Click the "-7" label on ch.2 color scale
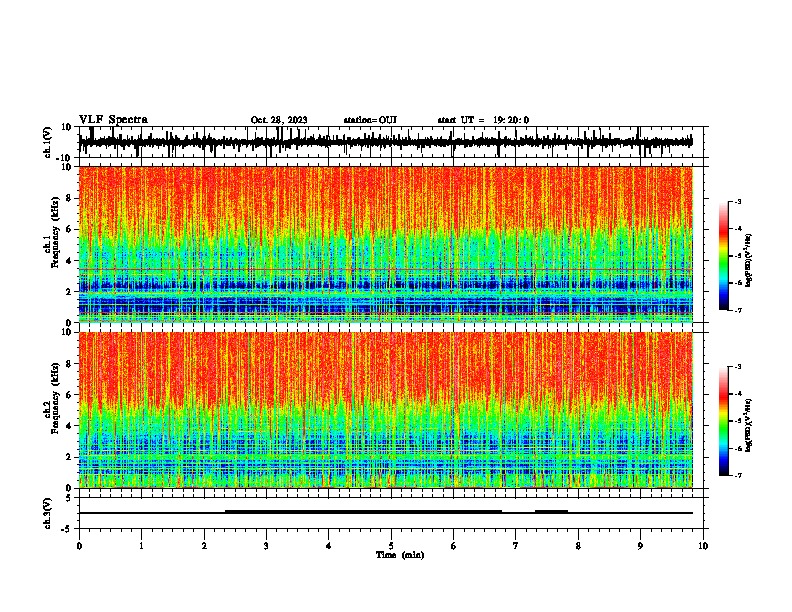 pyautogui.click(x=737, y=476)
